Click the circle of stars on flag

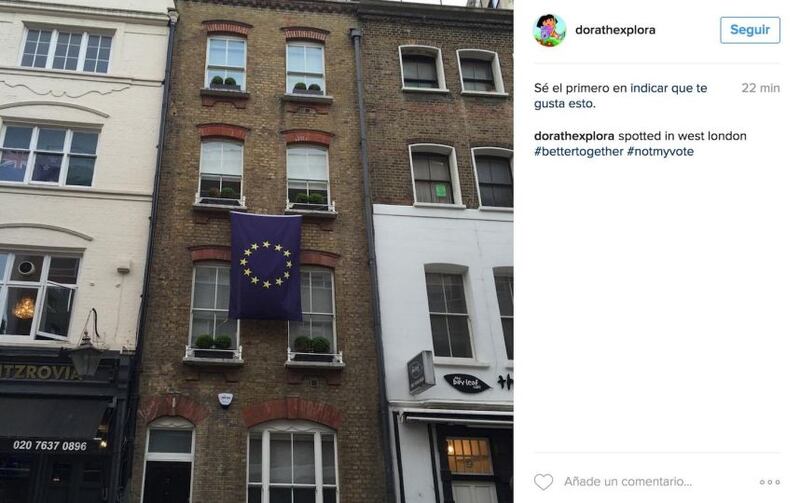(x=266, y=265)
